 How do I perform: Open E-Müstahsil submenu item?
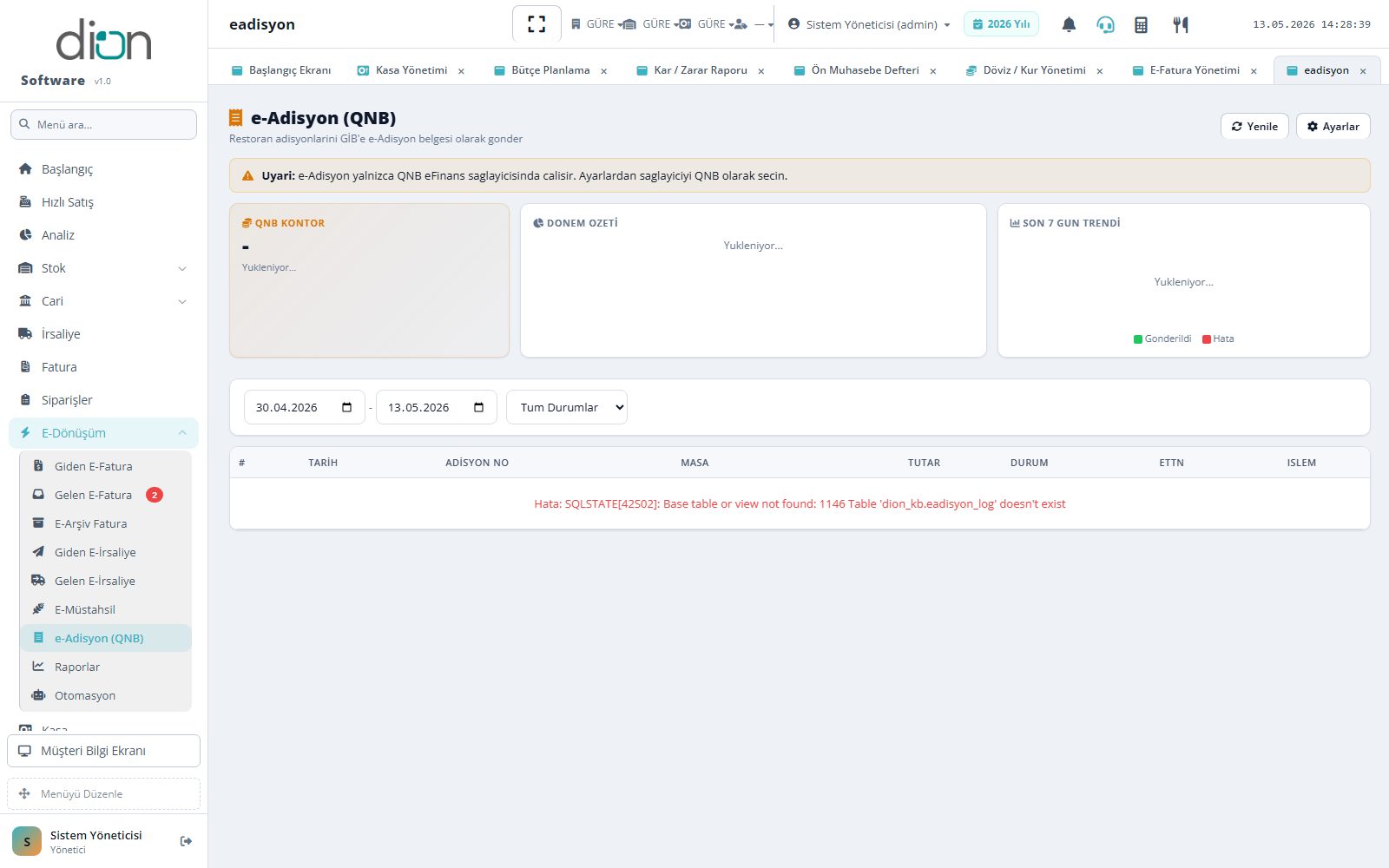(106, 609)
